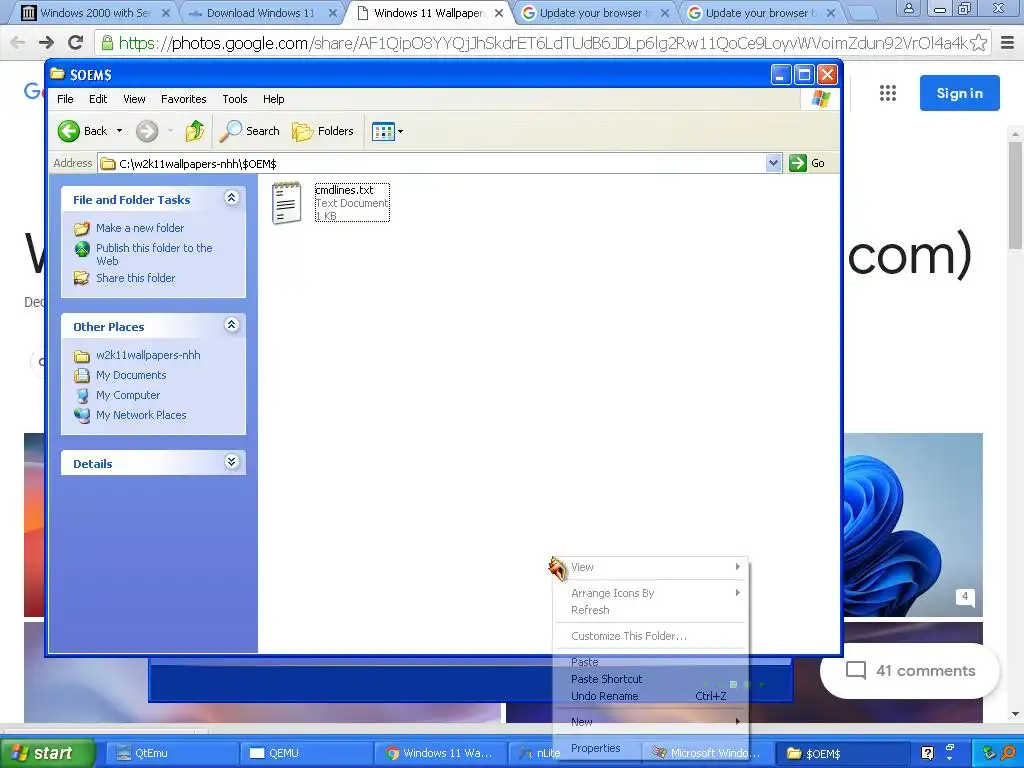Close the Windows 11 Wallpaper browser tab
Image resolution: width=1024 pixels, height=768 pixels.
(x=499, y=13)
